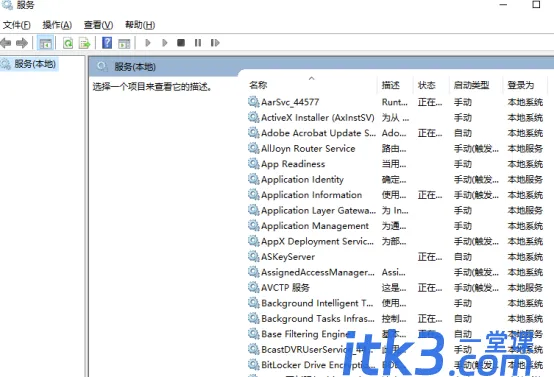Open the 查看(V) menu
Image resolution: width=554 pixels, height=377 pixels.
pyautogui.click(x=98, y=25)
